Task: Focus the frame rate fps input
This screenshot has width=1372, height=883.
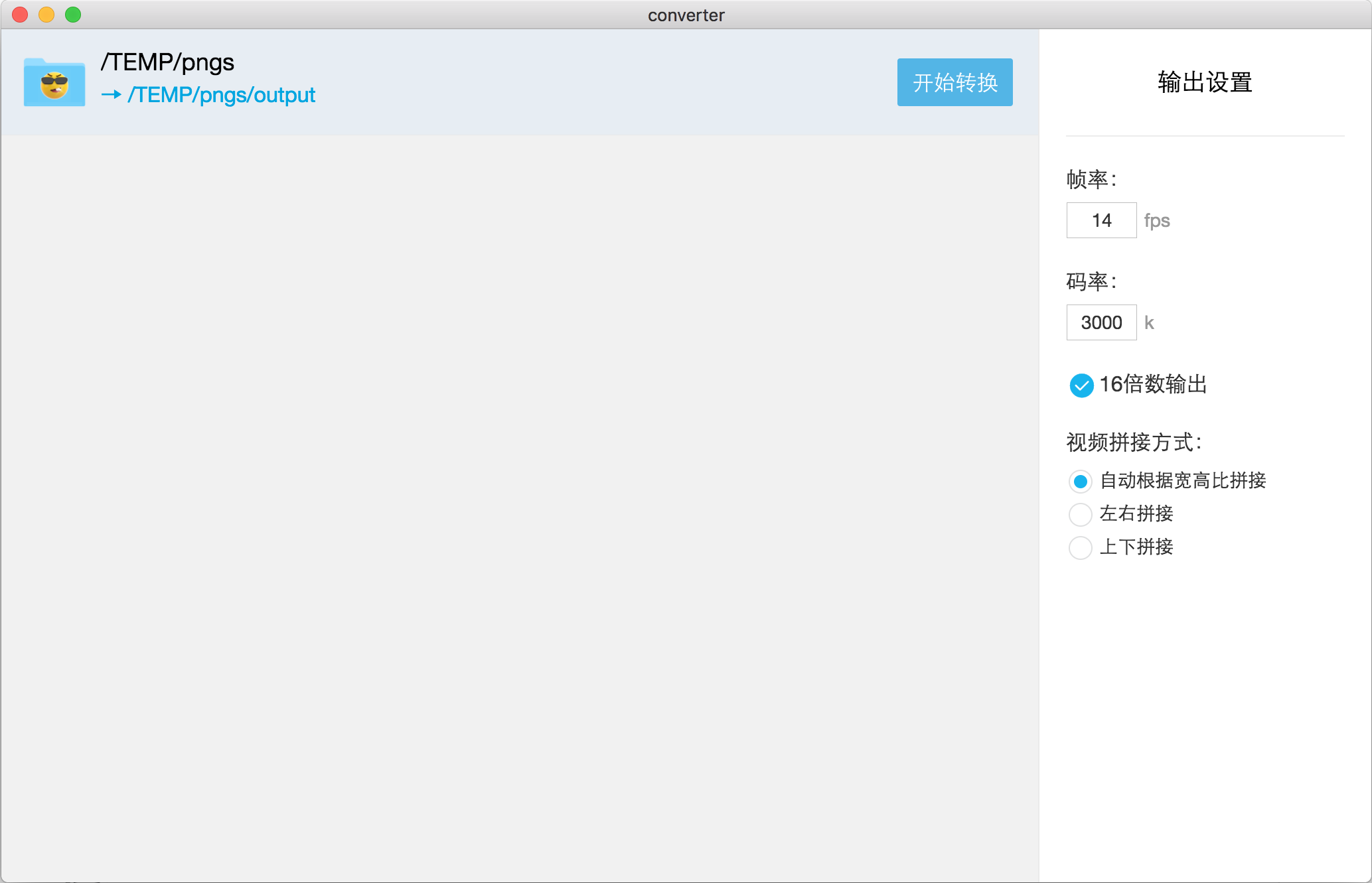Action: pos(1101,220)
